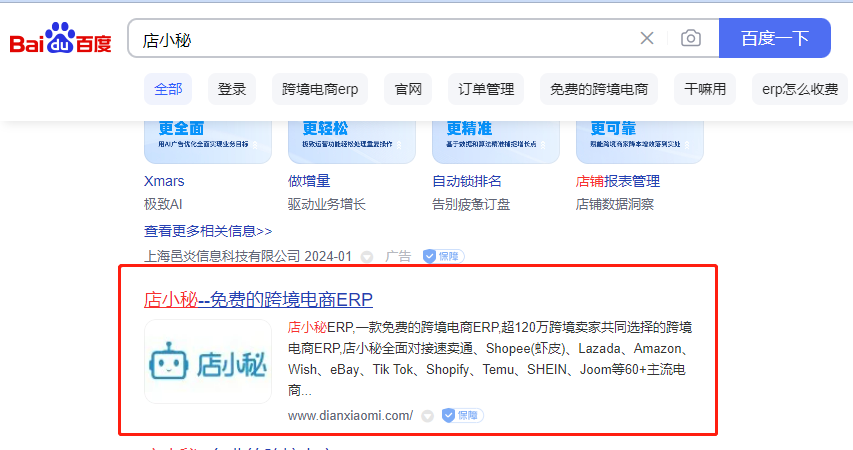Screen dimensions: 853x450
Task: Select the 跨境电商erp suggestion chip
Action: click(320, 89)
